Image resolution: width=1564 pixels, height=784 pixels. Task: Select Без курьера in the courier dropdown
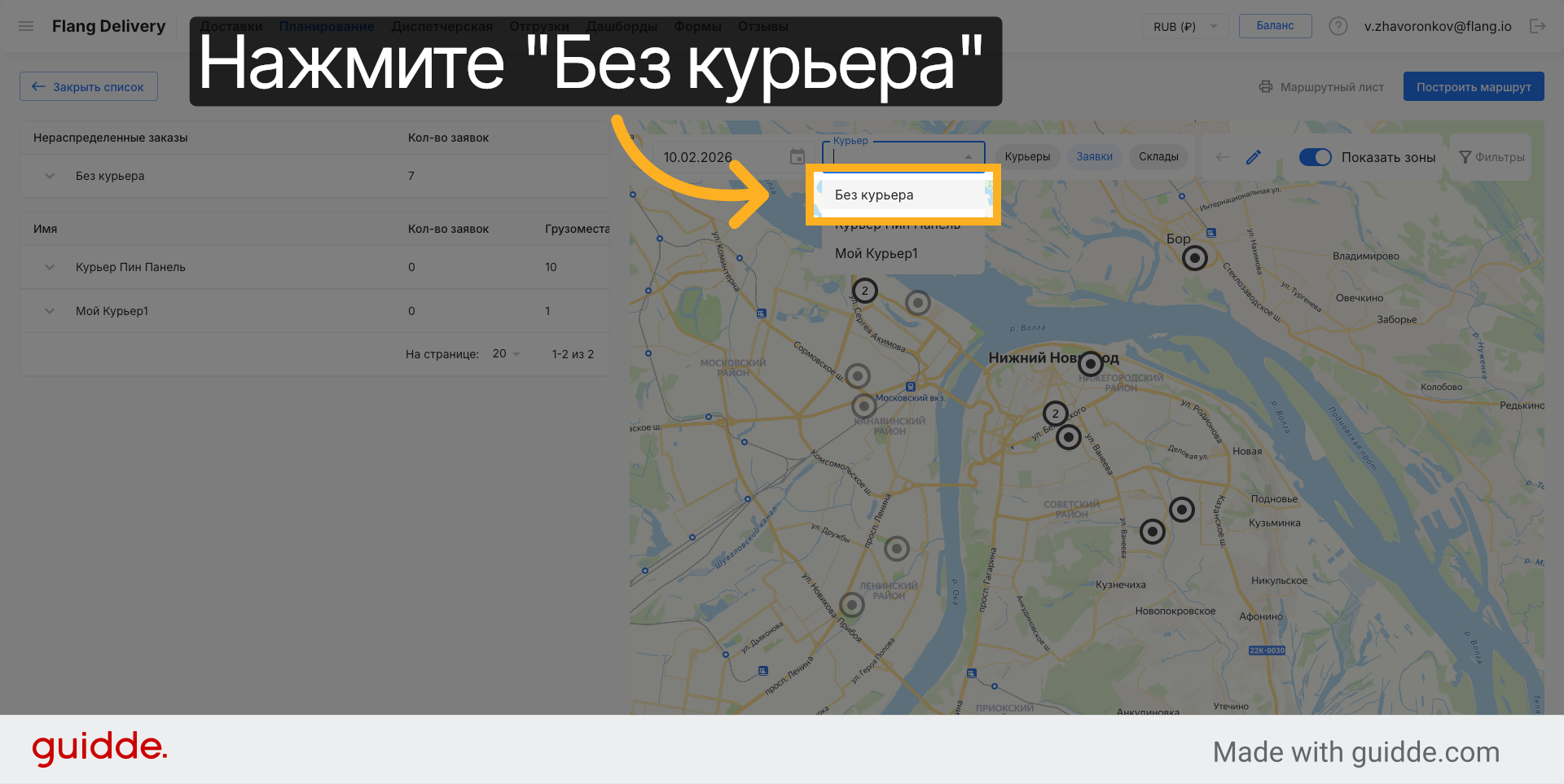click(874, 195)
